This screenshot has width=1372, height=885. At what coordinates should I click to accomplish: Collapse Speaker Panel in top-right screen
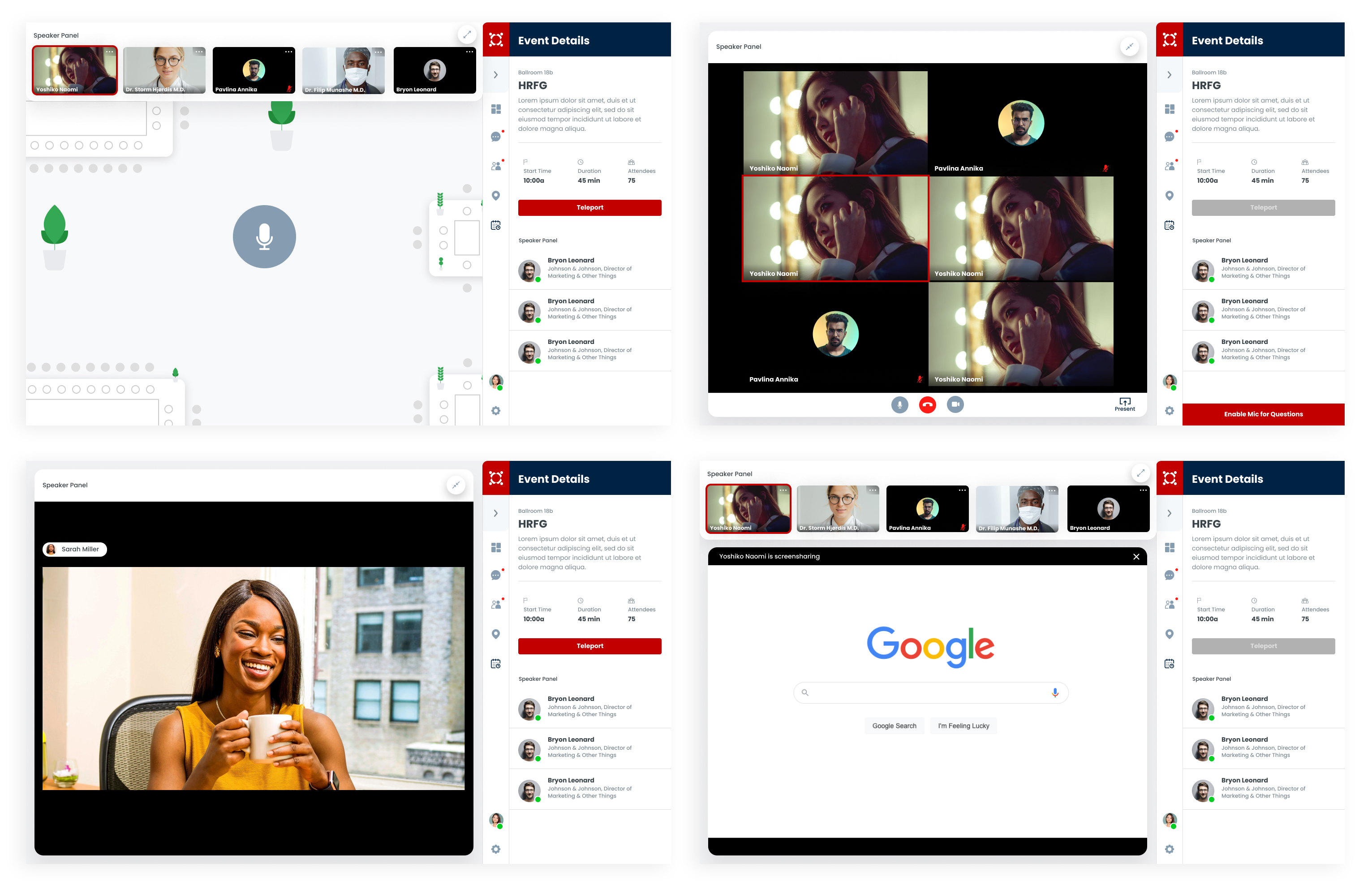(x=1129, y=47)
